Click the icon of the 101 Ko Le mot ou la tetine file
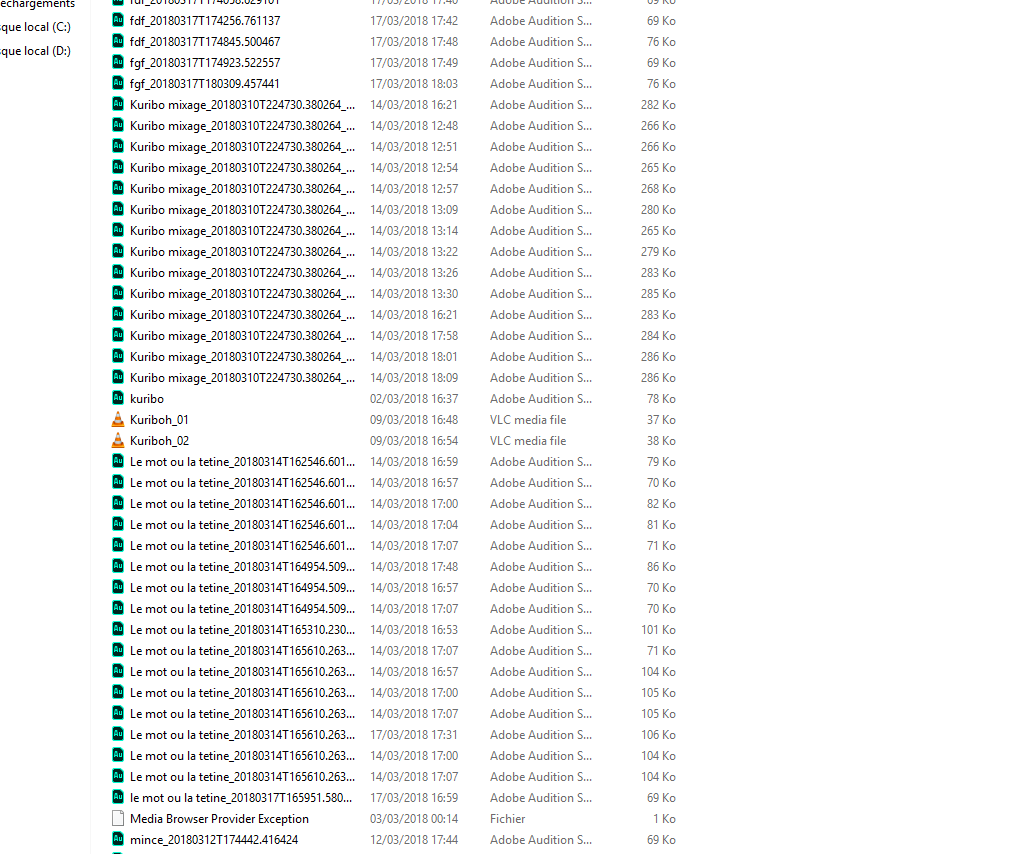 [118, 629]
